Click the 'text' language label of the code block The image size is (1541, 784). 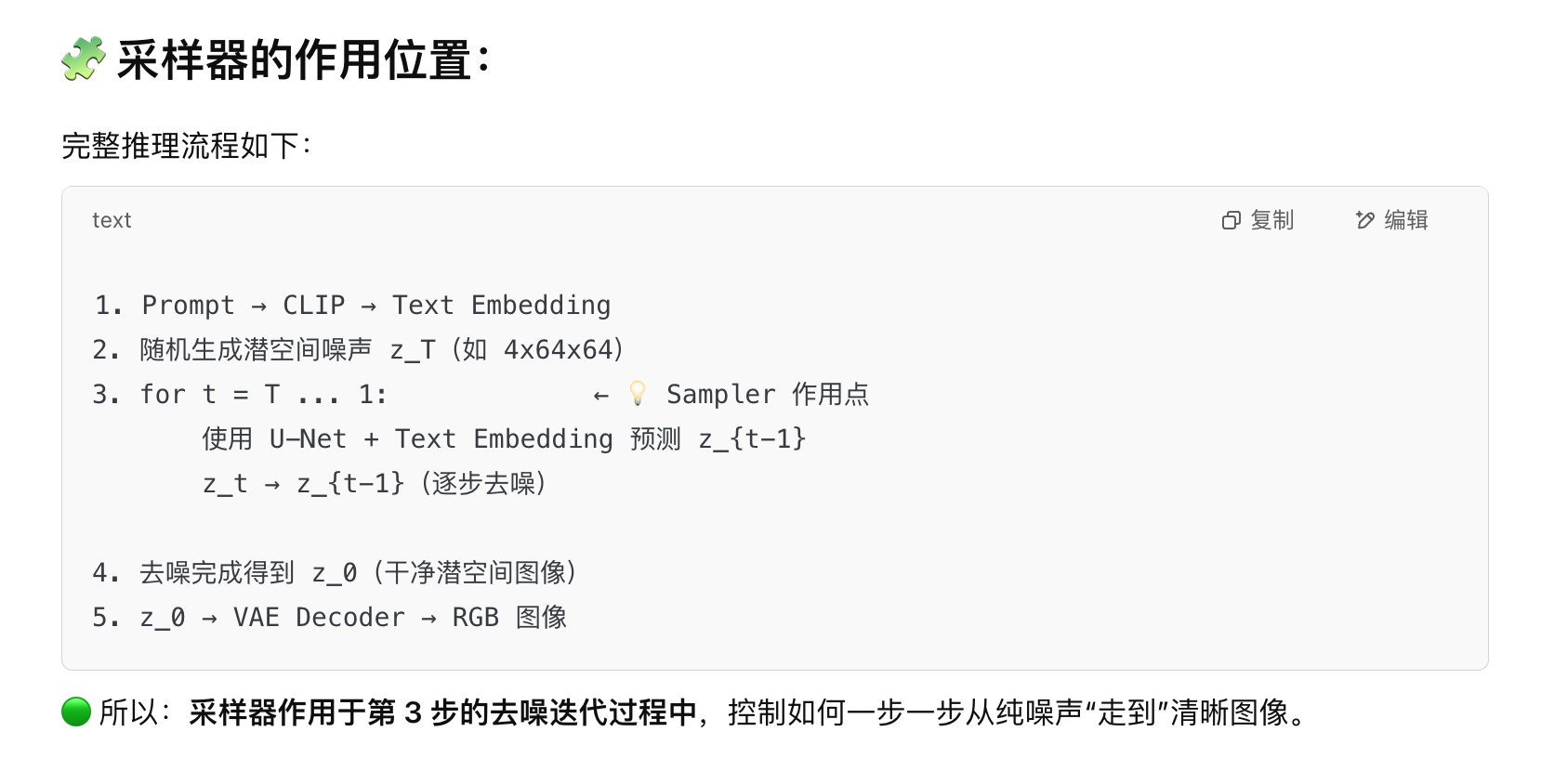(112, 220)
